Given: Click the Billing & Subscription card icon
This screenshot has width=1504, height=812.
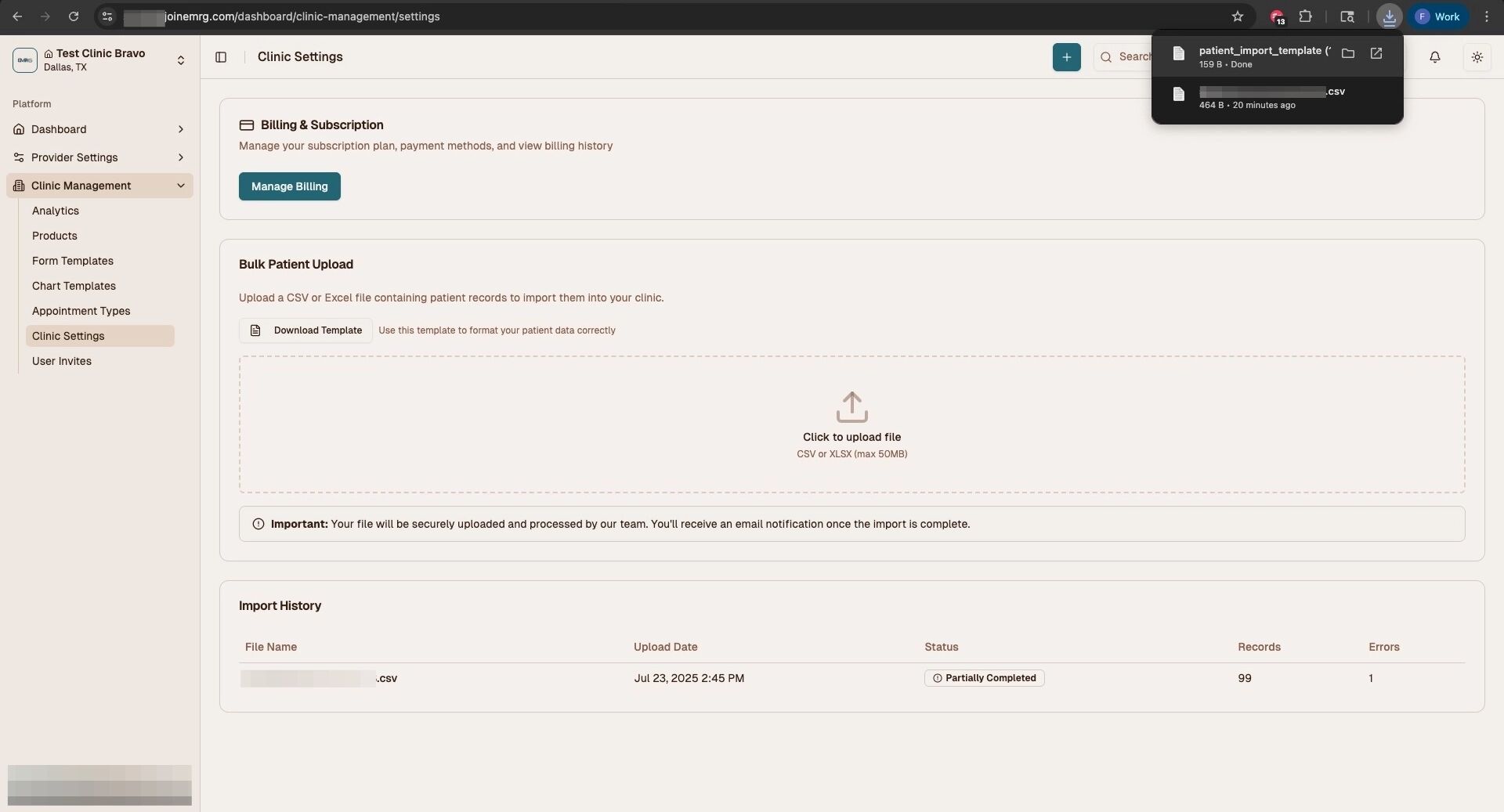Looking at the screenshot, I should coord(247,125).
